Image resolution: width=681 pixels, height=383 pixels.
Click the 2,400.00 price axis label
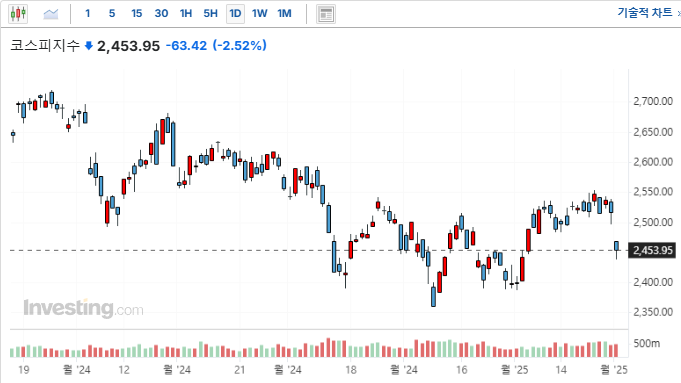click(653, 282)
